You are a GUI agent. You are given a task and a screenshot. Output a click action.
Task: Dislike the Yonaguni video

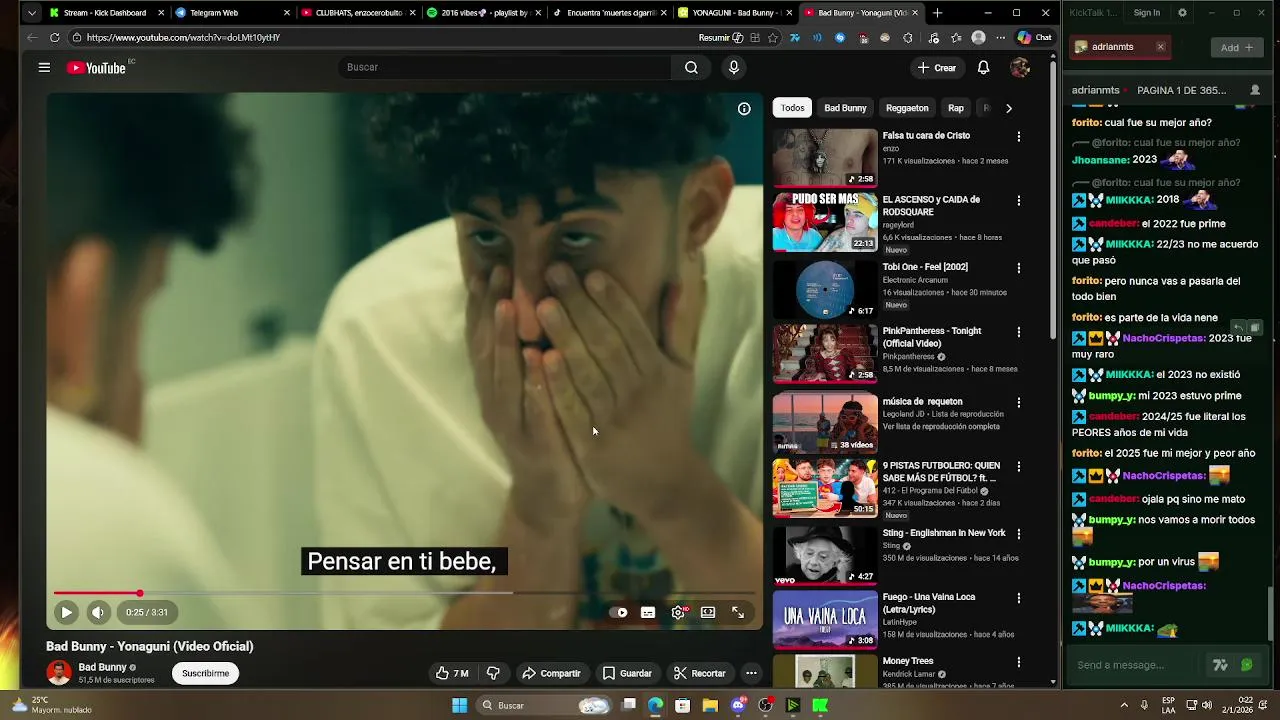click(x=493, y=673)
